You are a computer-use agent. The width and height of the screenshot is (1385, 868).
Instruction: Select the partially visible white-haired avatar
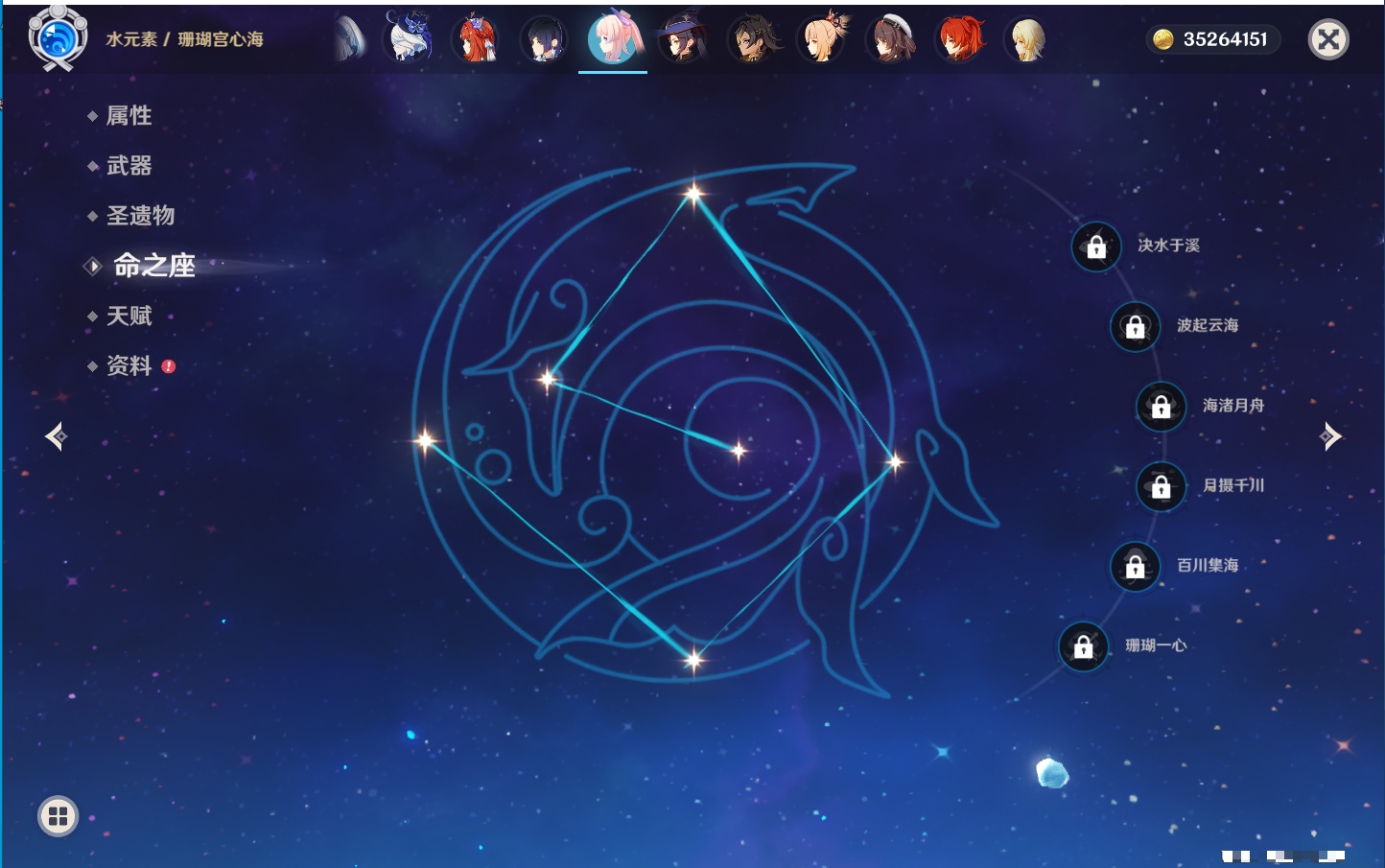[350, 39]
